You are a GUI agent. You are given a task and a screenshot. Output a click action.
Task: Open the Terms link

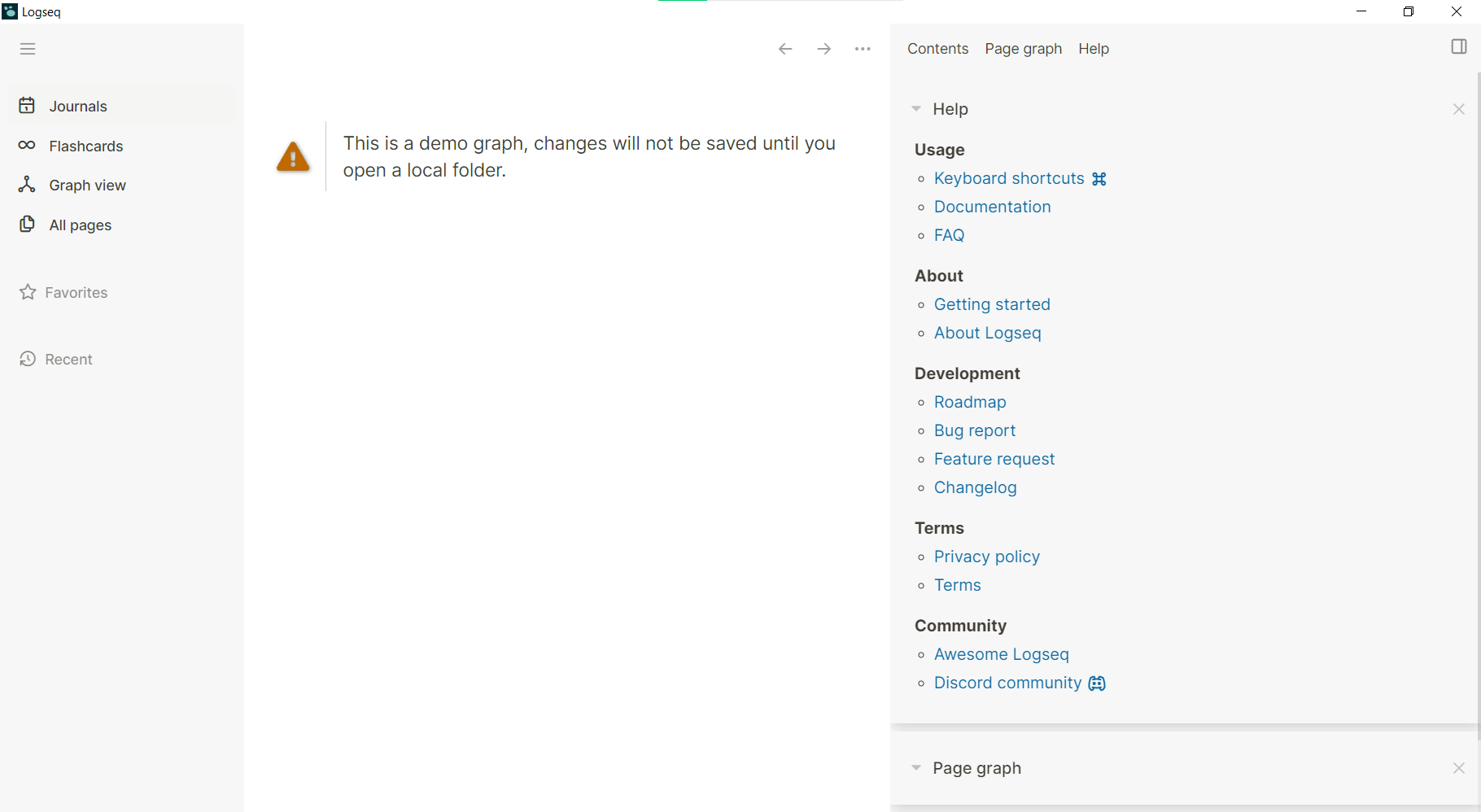coord(957,585)
